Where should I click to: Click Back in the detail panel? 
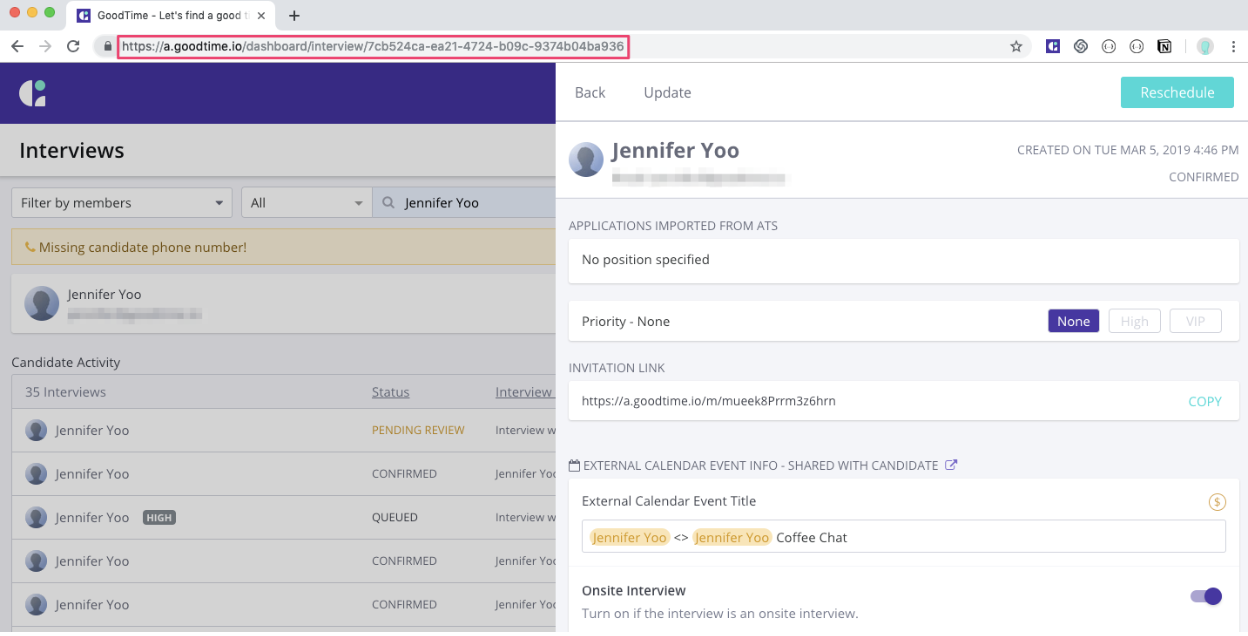pyautogui.click(x=590, y=92)
